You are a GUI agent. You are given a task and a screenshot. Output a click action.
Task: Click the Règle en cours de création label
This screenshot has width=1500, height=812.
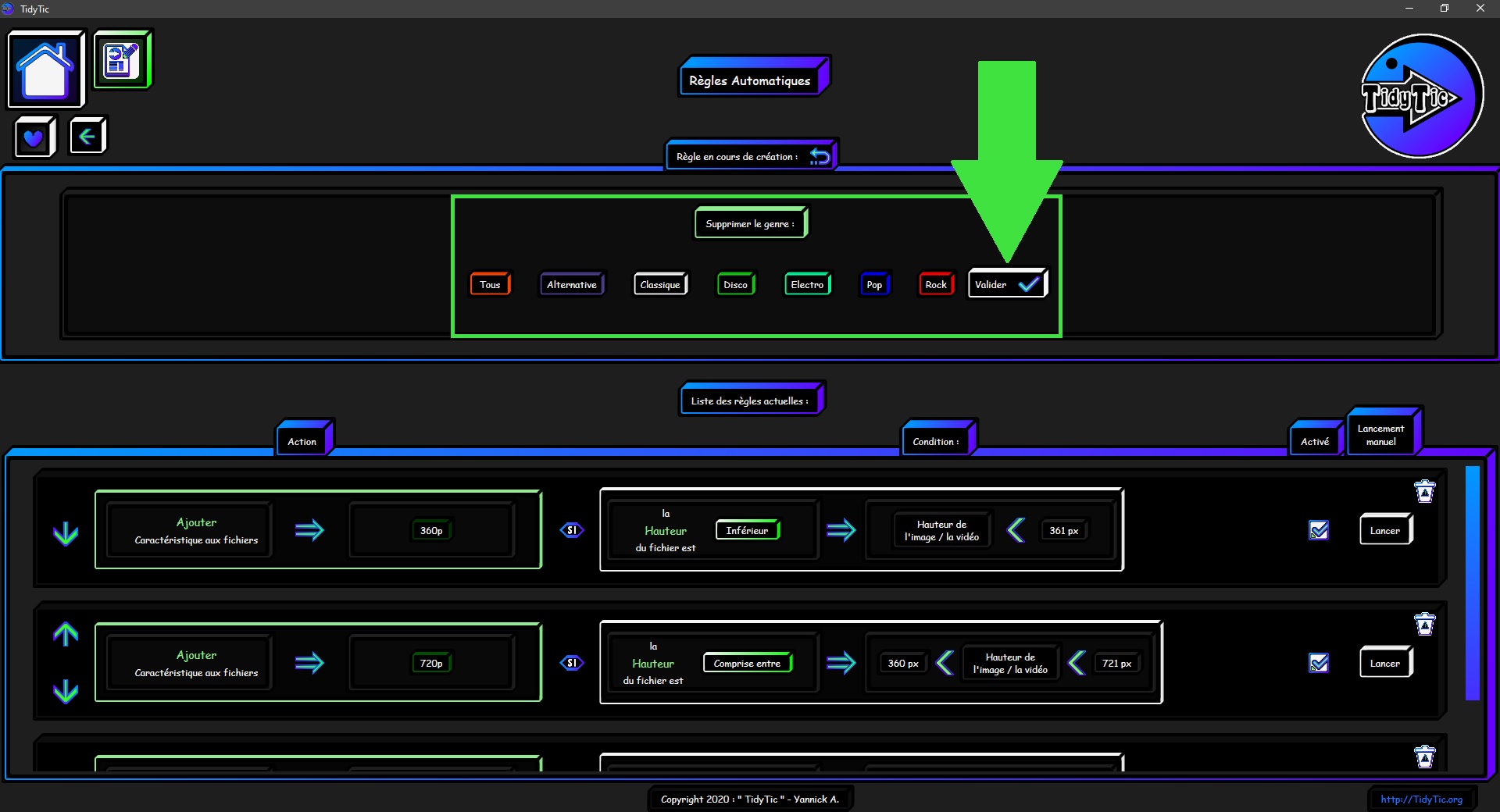[x=737, y=156]
